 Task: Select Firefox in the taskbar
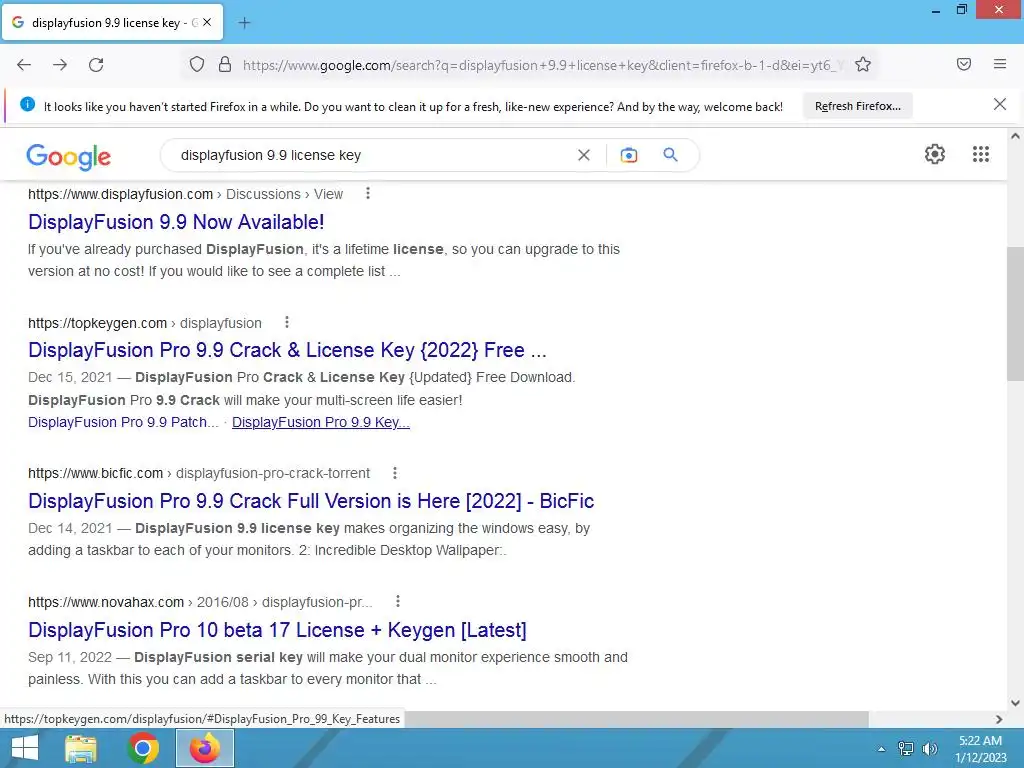click(x=205, y=748)
